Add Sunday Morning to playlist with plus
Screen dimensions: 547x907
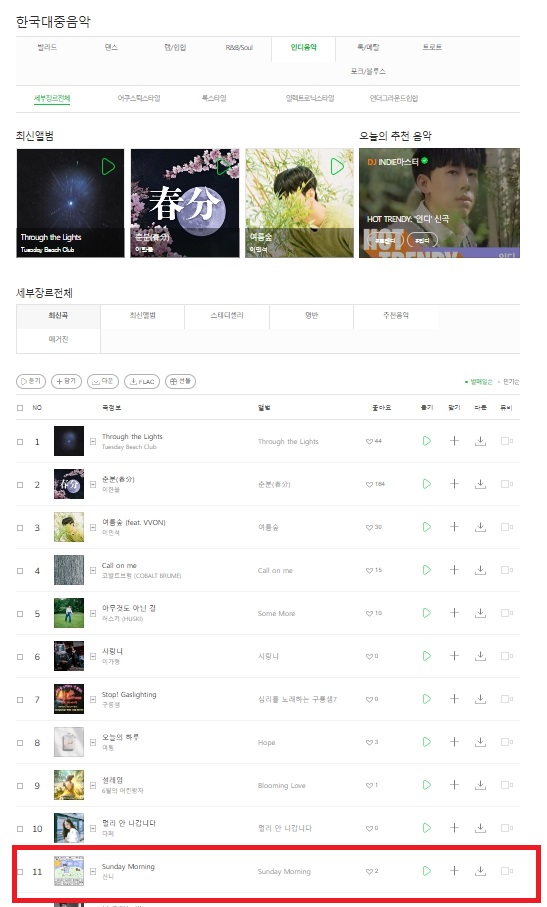454,871
